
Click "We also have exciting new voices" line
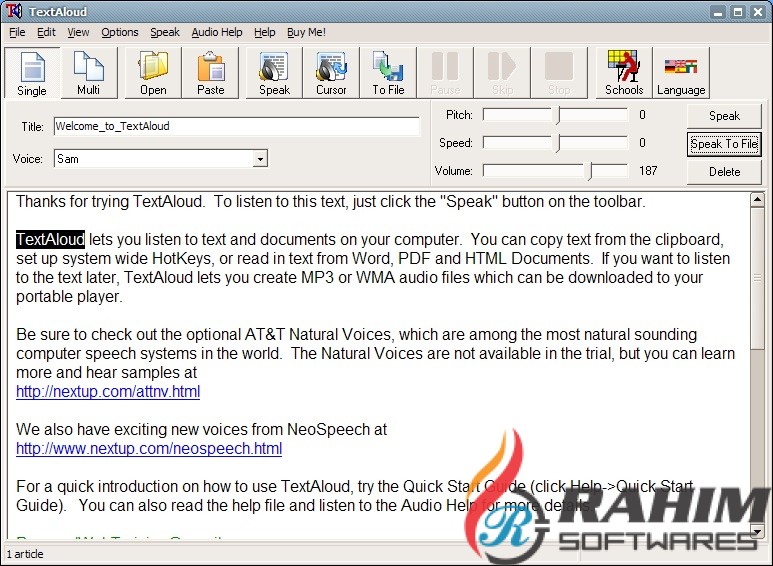[x=202, y=429]
